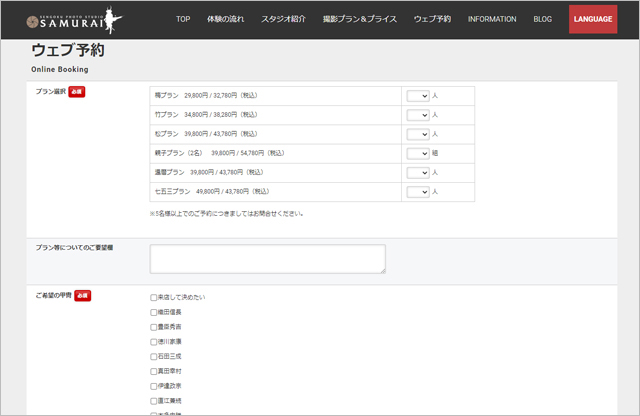Viewport: 640px width, 416px height.
Task: Check the 直江兼続 armor checkbox
Action: (x=153, y=401)
